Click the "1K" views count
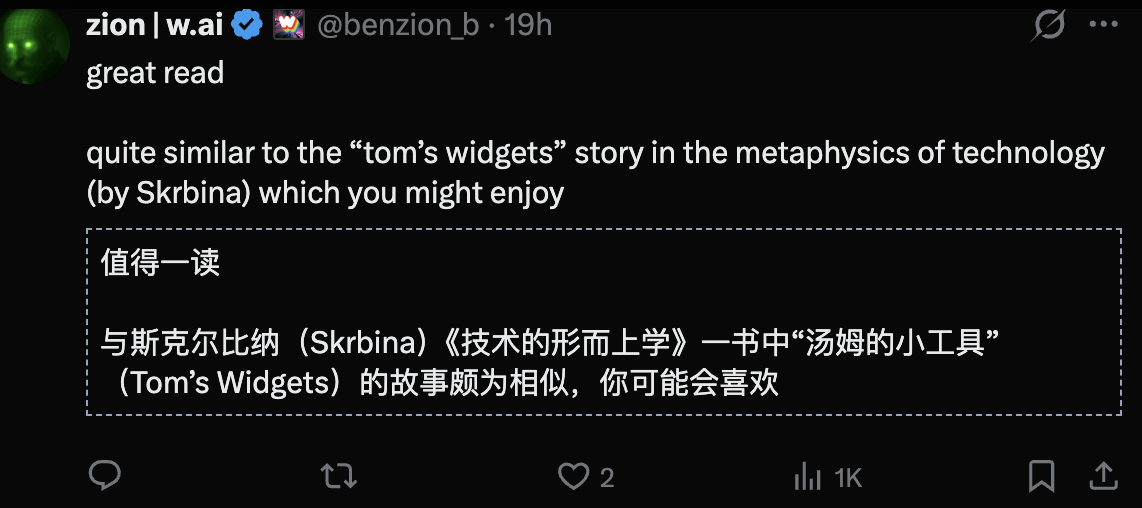The height and width of the screenshot is (508, 1142). pos(847,478)
